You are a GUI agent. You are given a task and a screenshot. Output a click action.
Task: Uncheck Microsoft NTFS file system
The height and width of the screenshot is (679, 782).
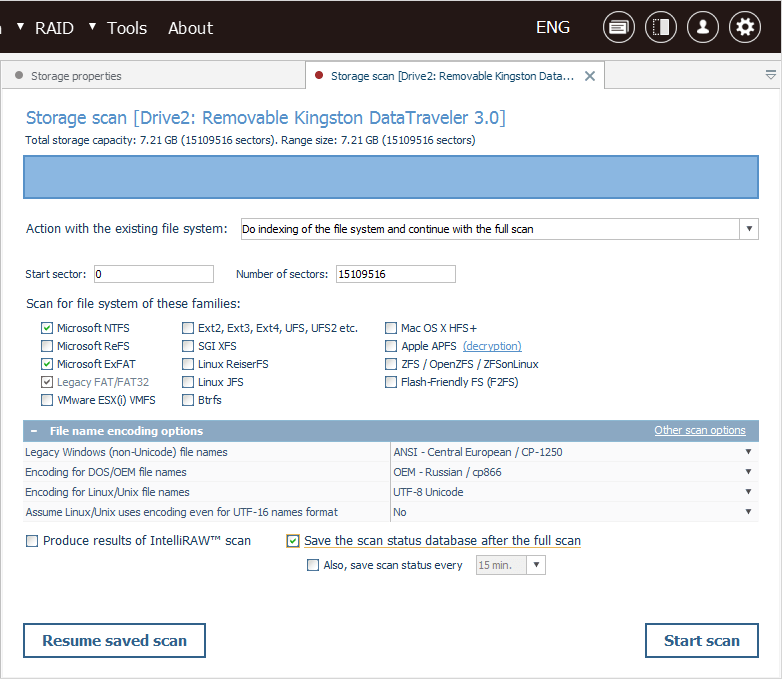coord(47,328)
